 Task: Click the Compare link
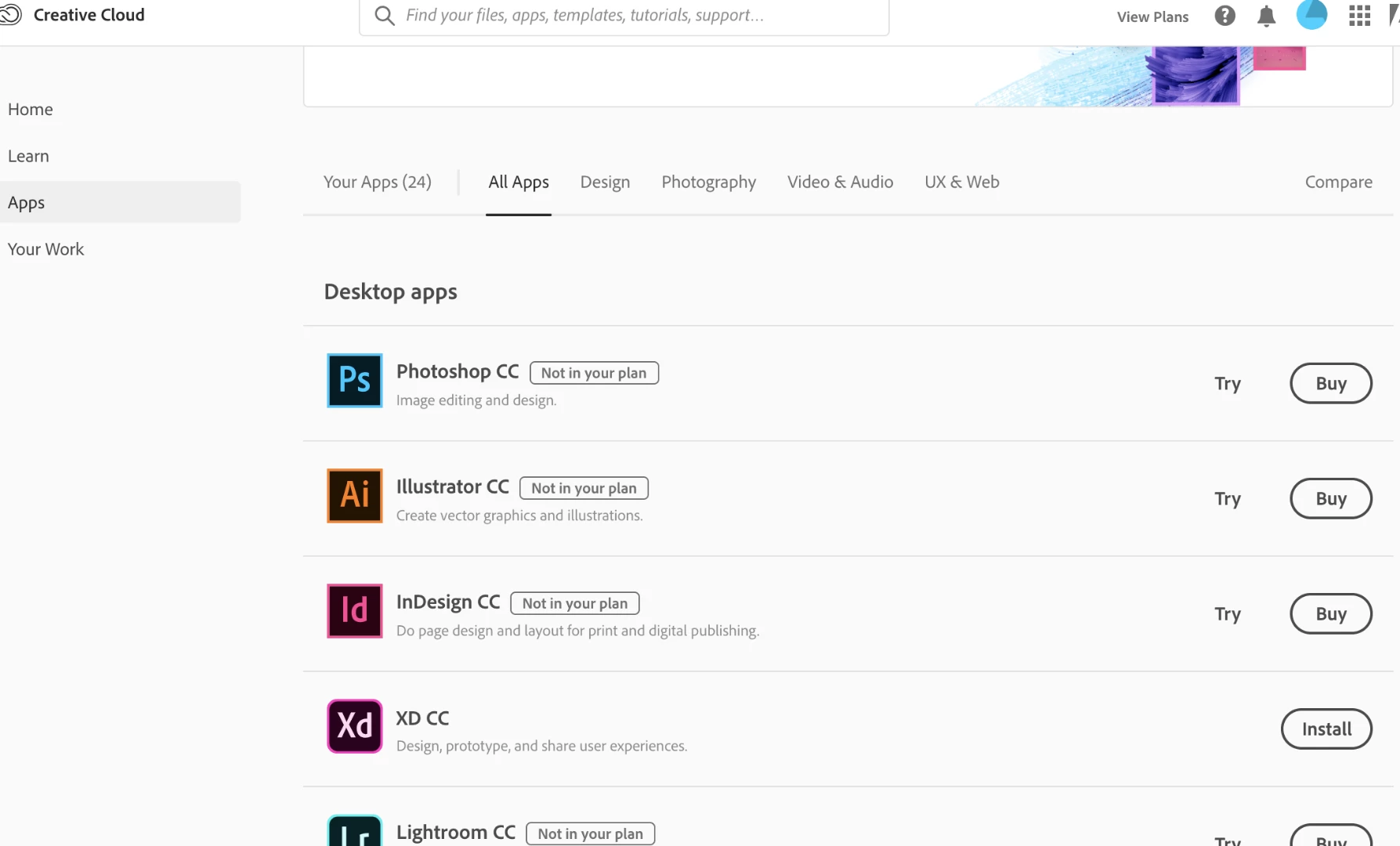pos(1339,182)
